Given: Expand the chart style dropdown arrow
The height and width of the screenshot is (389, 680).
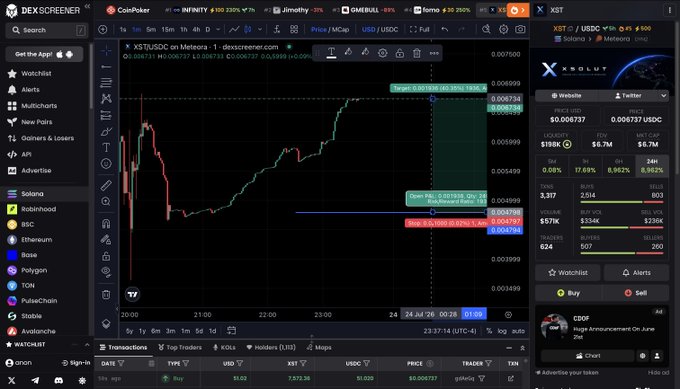Looking at the screenshot, I should (260, 29).
